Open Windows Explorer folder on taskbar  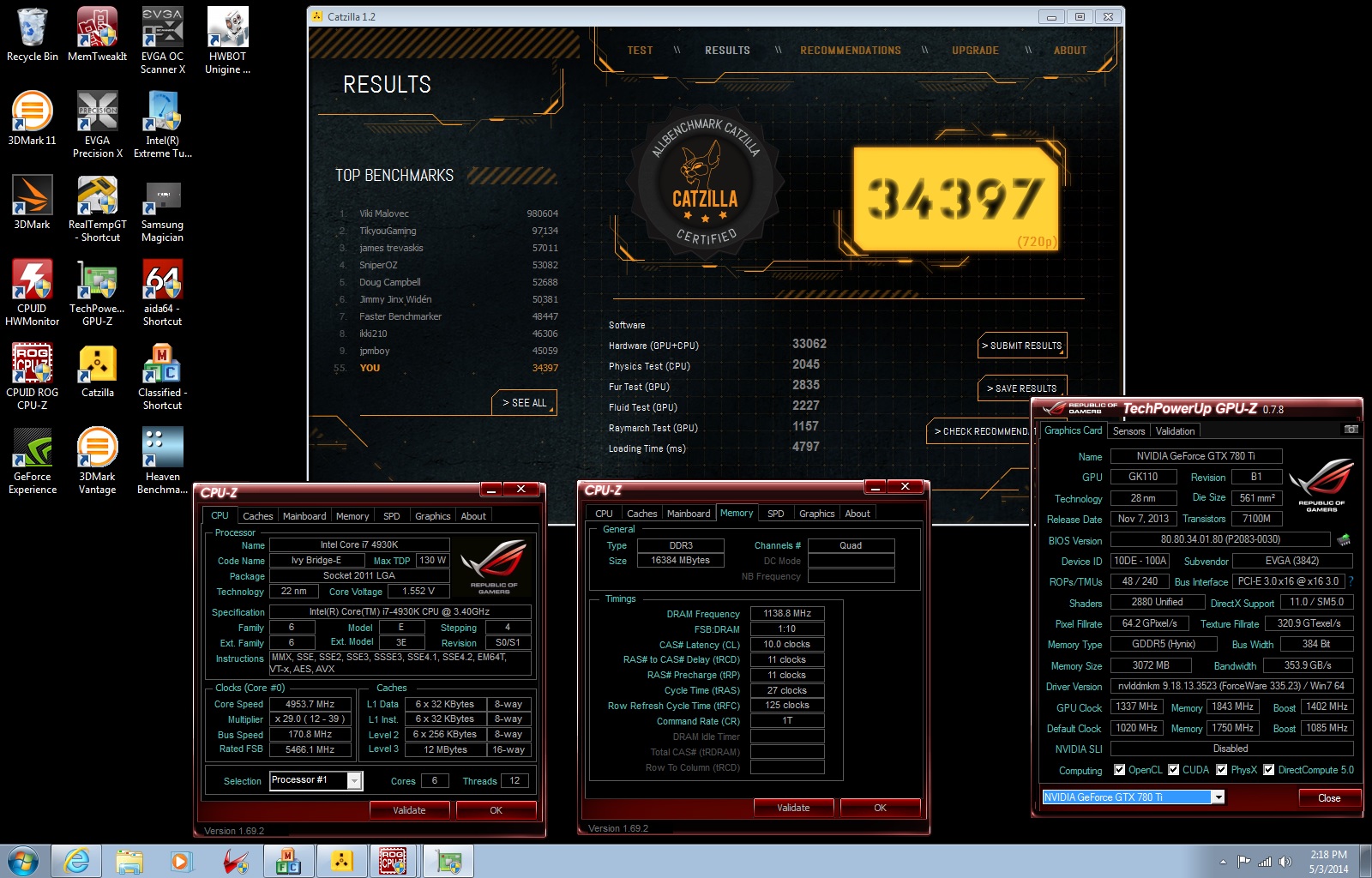coord(129,861)
